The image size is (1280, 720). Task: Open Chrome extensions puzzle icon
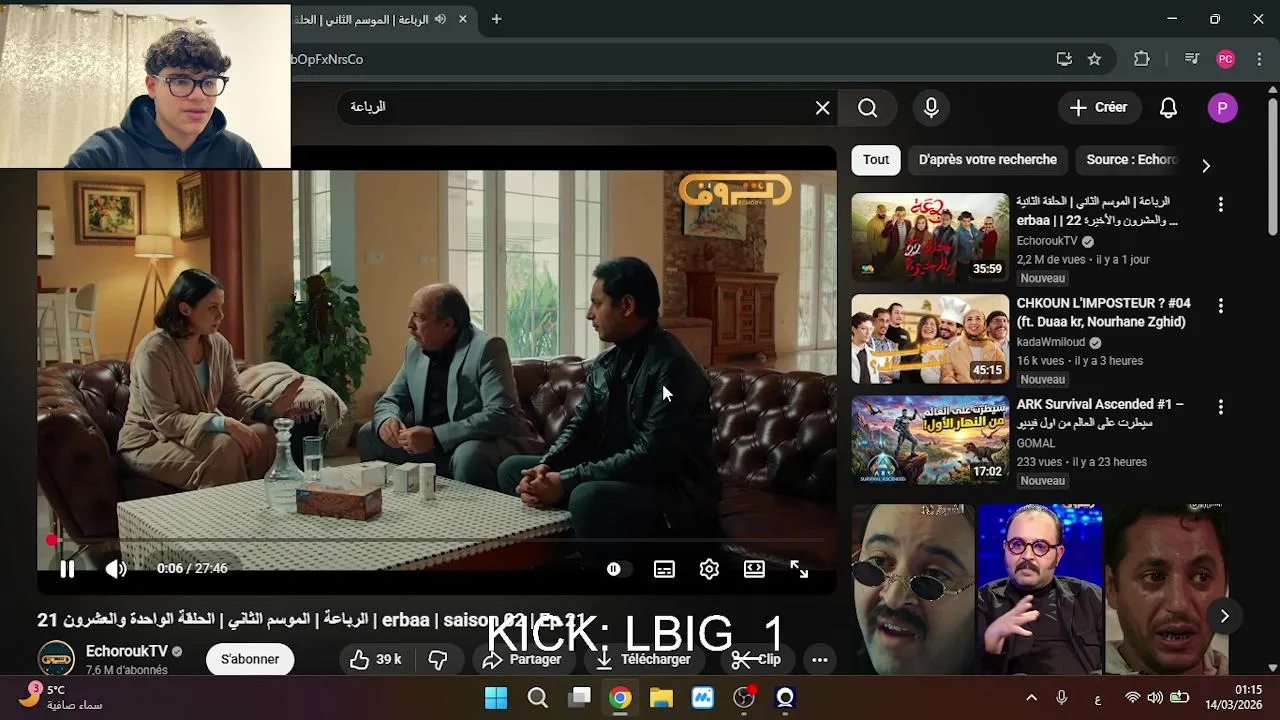tap(1141, 59)
